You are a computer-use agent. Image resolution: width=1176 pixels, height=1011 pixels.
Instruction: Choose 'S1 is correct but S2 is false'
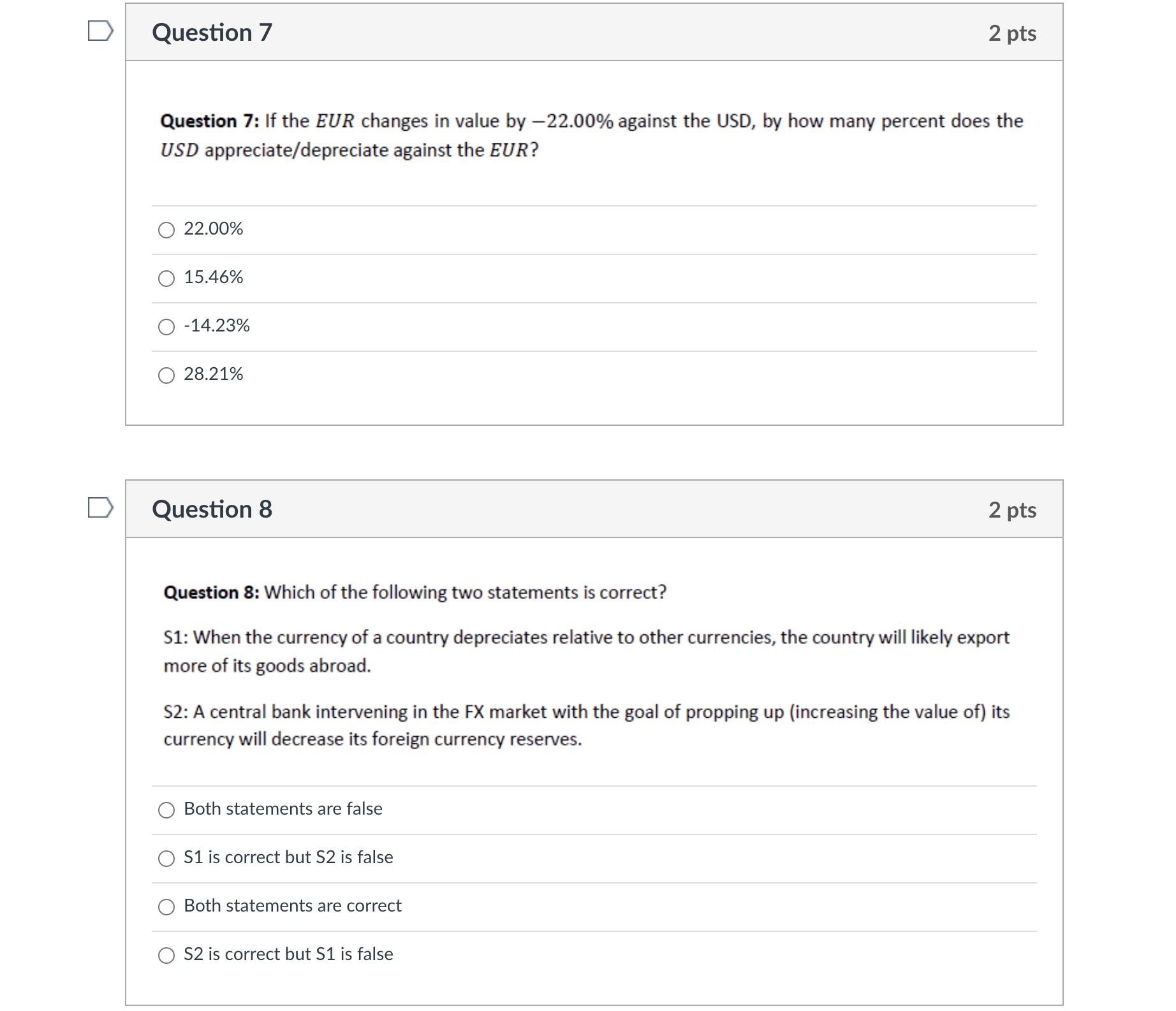tap(166, 859)
